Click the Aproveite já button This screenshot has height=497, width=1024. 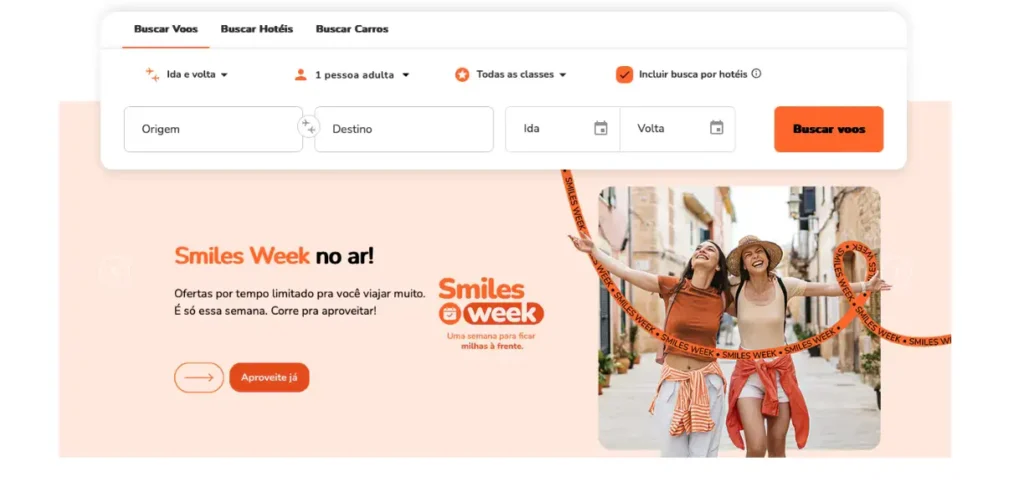pyautogui.click(x=269, y=377)
